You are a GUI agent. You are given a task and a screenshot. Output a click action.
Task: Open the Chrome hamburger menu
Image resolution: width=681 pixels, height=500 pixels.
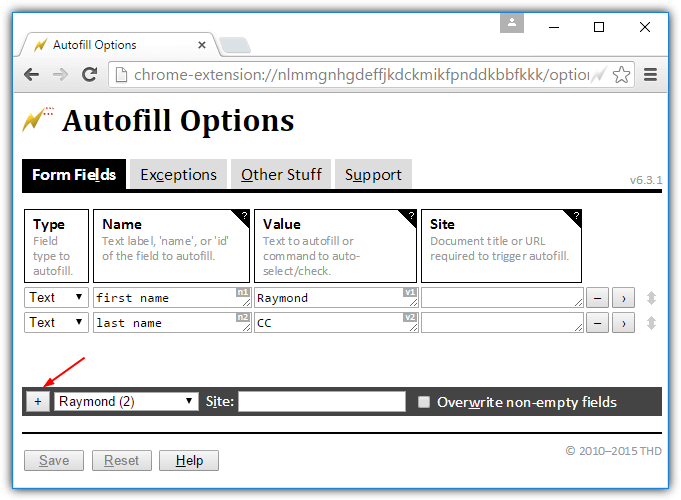pyautogui.click(x=651, y=75)
